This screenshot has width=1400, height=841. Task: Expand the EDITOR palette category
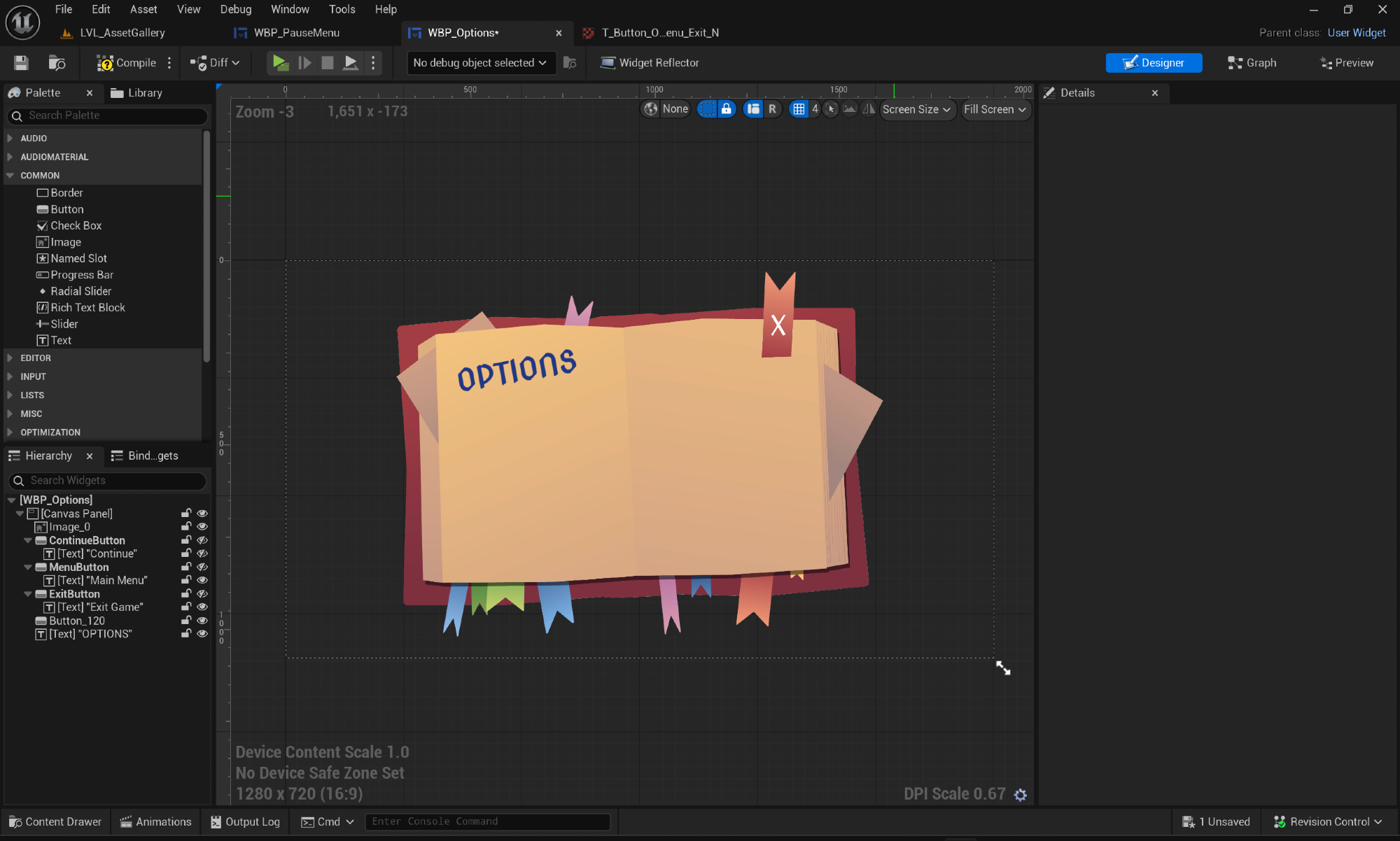point(36,358)
